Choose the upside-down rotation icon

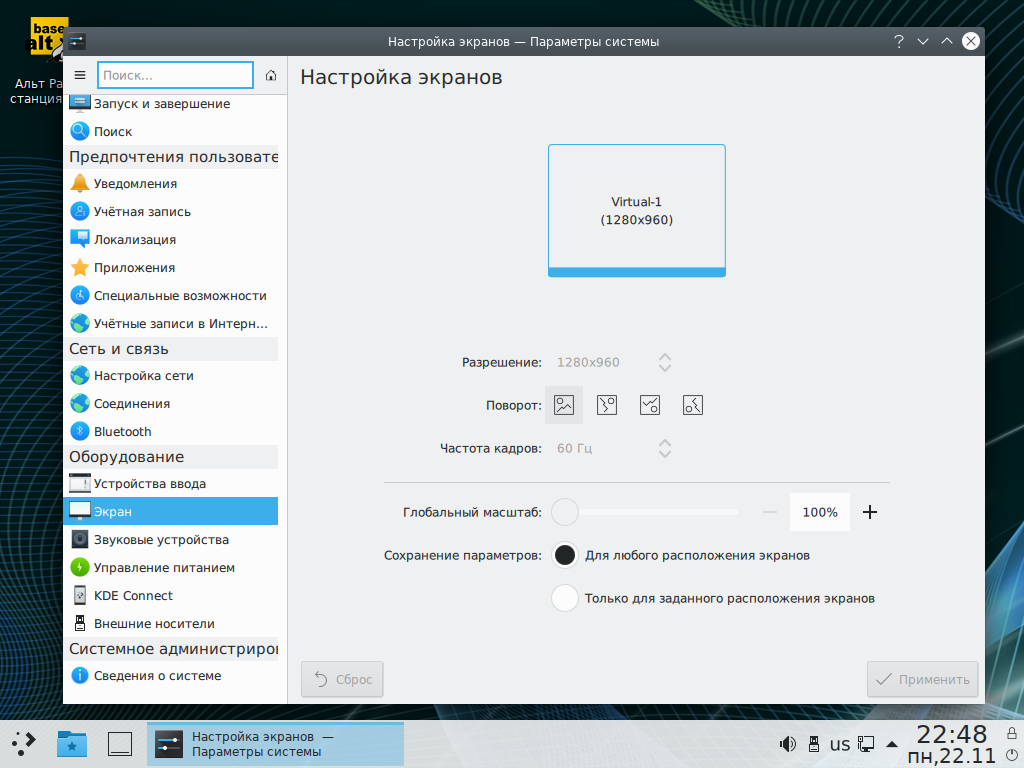pos(650,405)
